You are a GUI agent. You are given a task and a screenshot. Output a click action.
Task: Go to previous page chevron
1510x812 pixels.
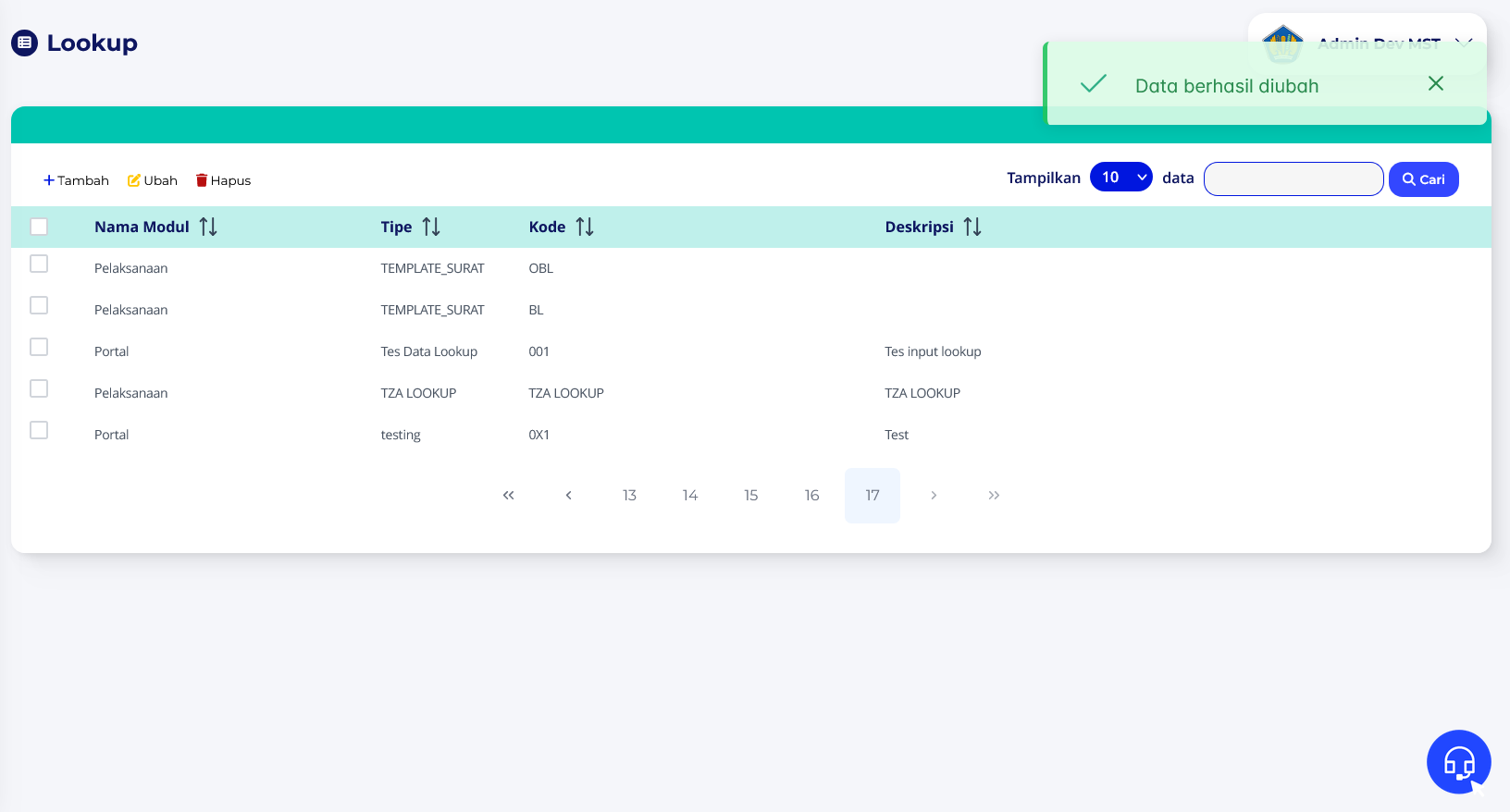click(568, 496)
